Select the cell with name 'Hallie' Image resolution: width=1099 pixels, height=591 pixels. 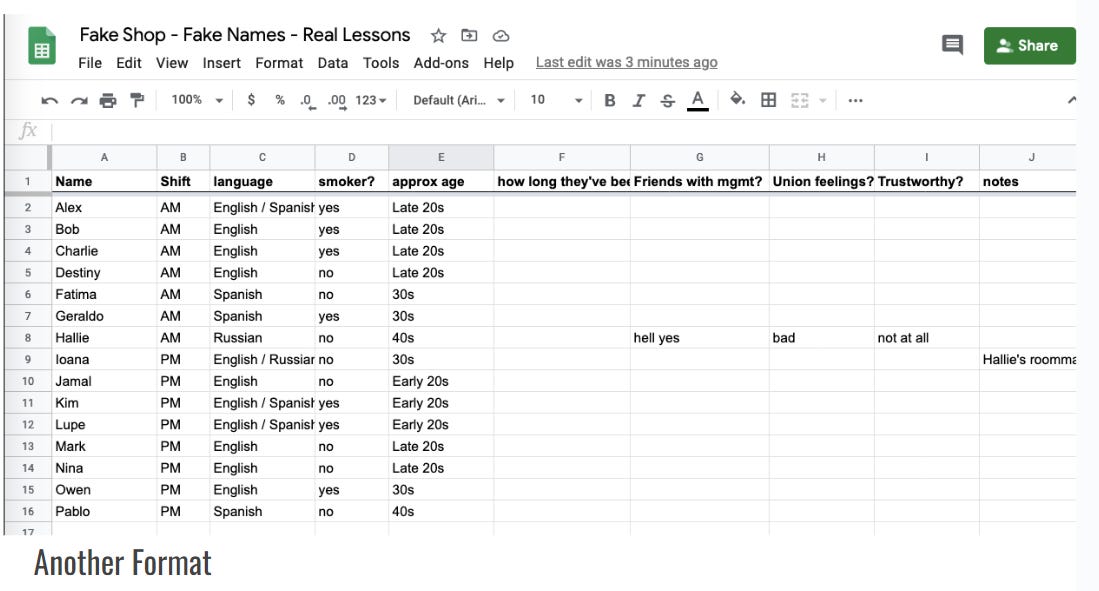coord(104,338)
